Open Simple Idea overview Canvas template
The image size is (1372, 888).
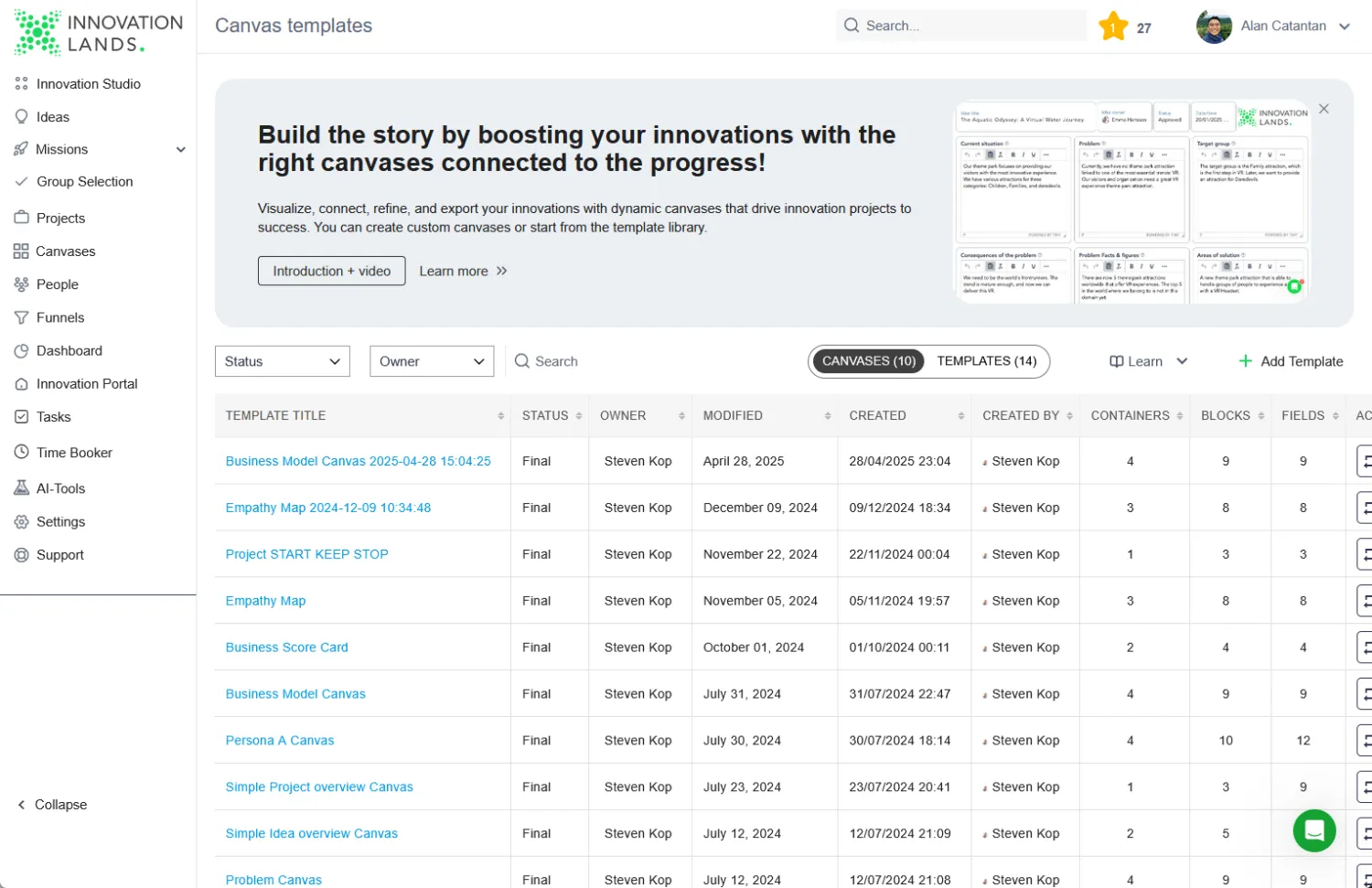click(x=312, y=834)
